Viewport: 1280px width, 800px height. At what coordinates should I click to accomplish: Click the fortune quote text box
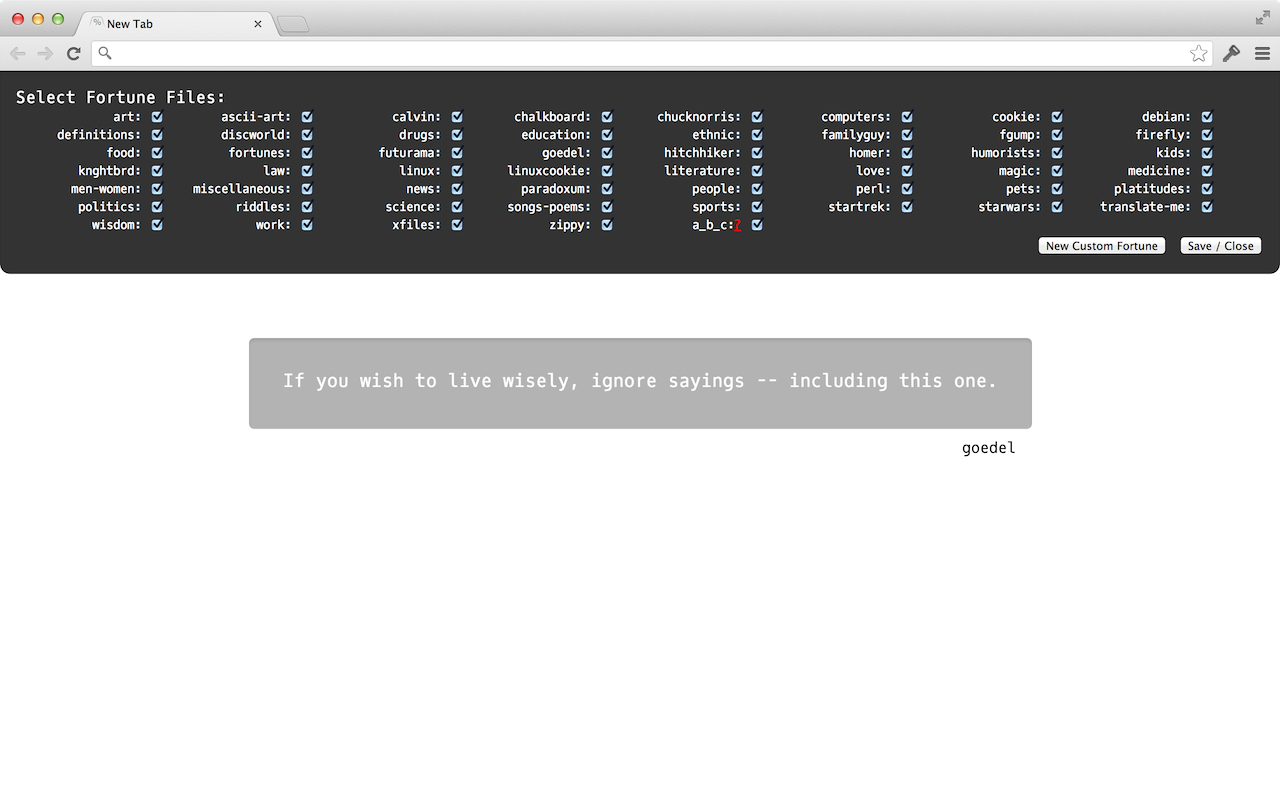[640, 383]
